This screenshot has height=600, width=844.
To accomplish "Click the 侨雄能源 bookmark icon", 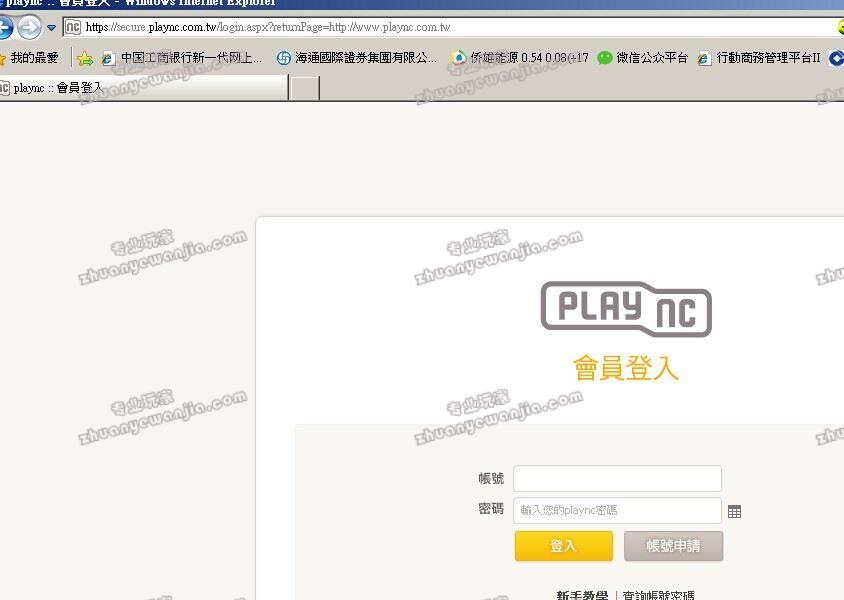I will [x=459, y=58].
